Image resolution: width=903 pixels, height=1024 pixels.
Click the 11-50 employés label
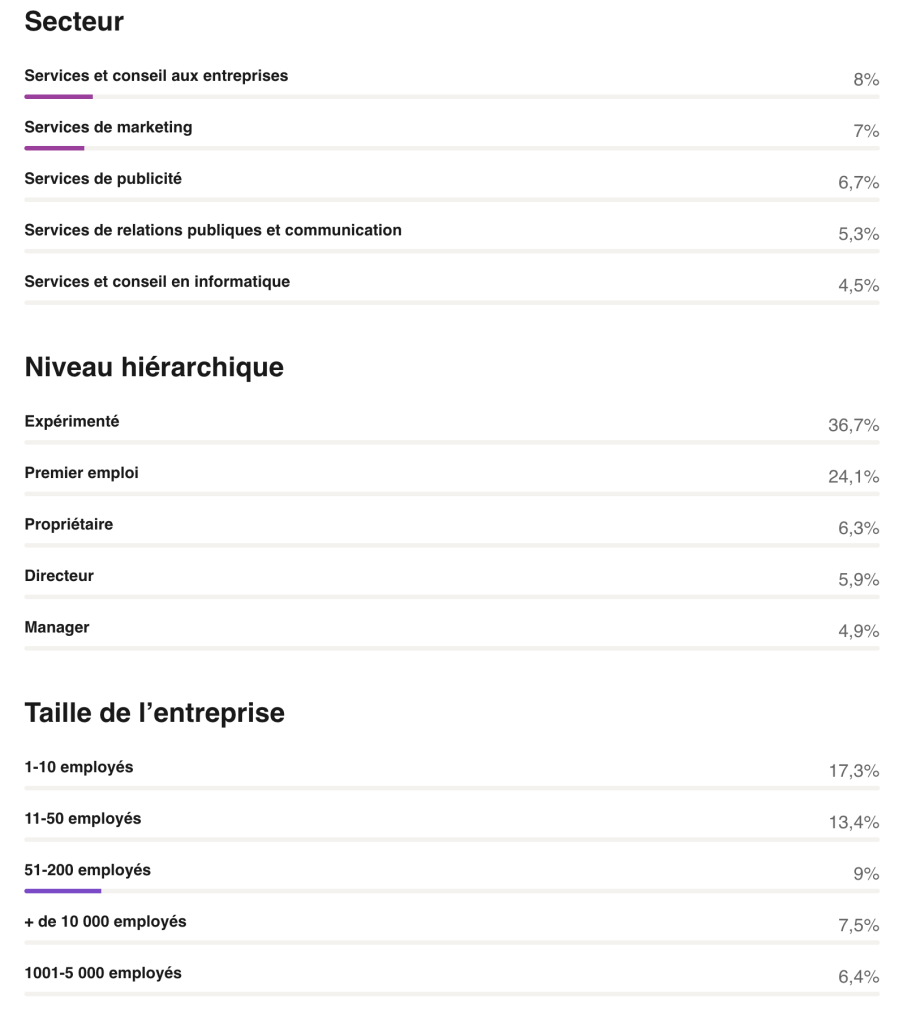pos(83,819)
